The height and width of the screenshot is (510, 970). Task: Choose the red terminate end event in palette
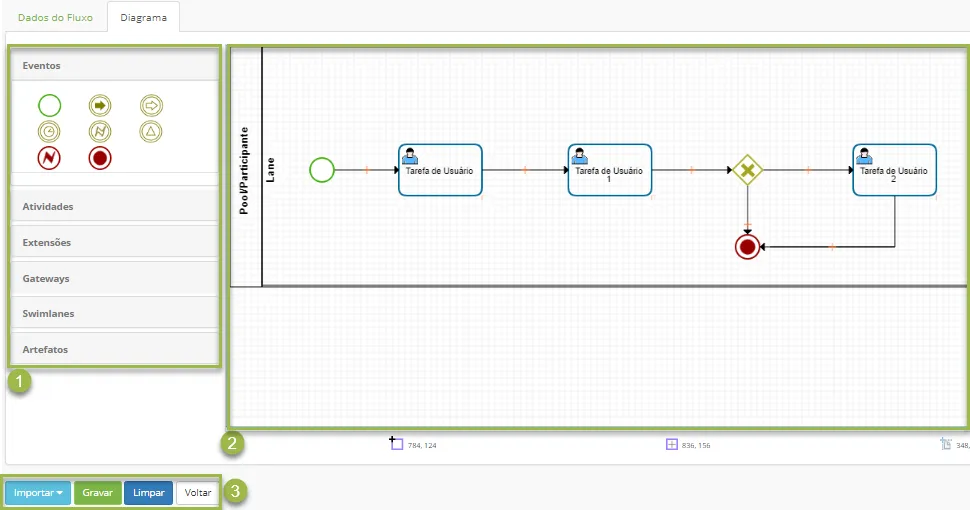(100, 158)
